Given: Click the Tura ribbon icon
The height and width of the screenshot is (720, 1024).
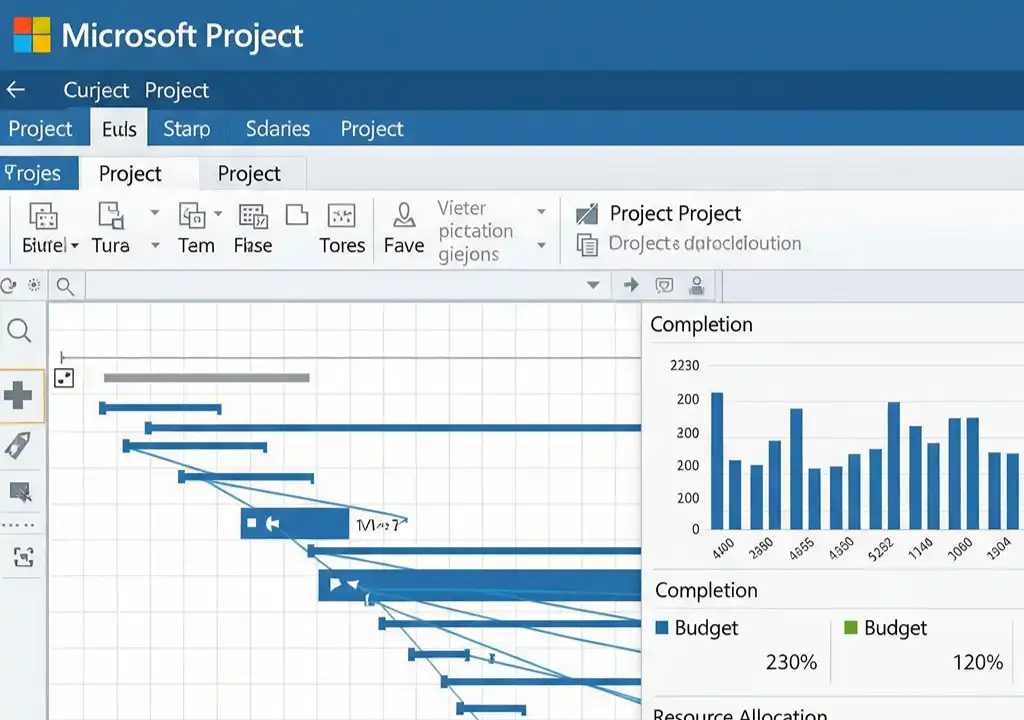Looking at the screenshot, I should click(111, 216).
